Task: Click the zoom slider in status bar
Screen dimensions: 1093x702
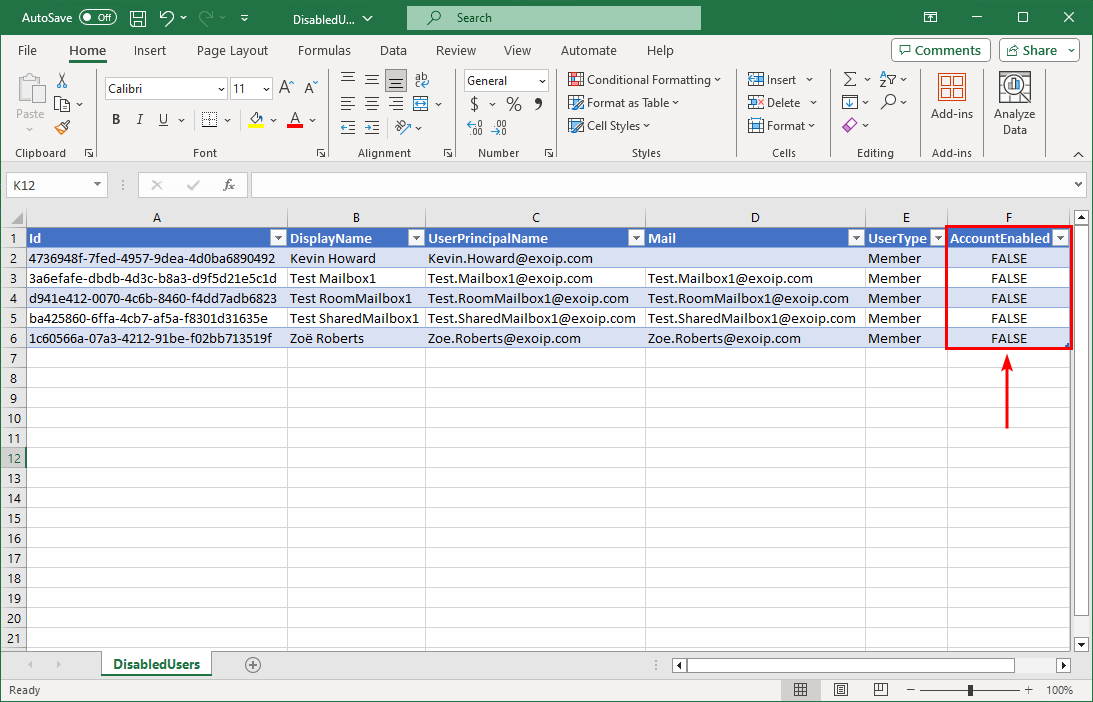Action: [x=970, y=690]
